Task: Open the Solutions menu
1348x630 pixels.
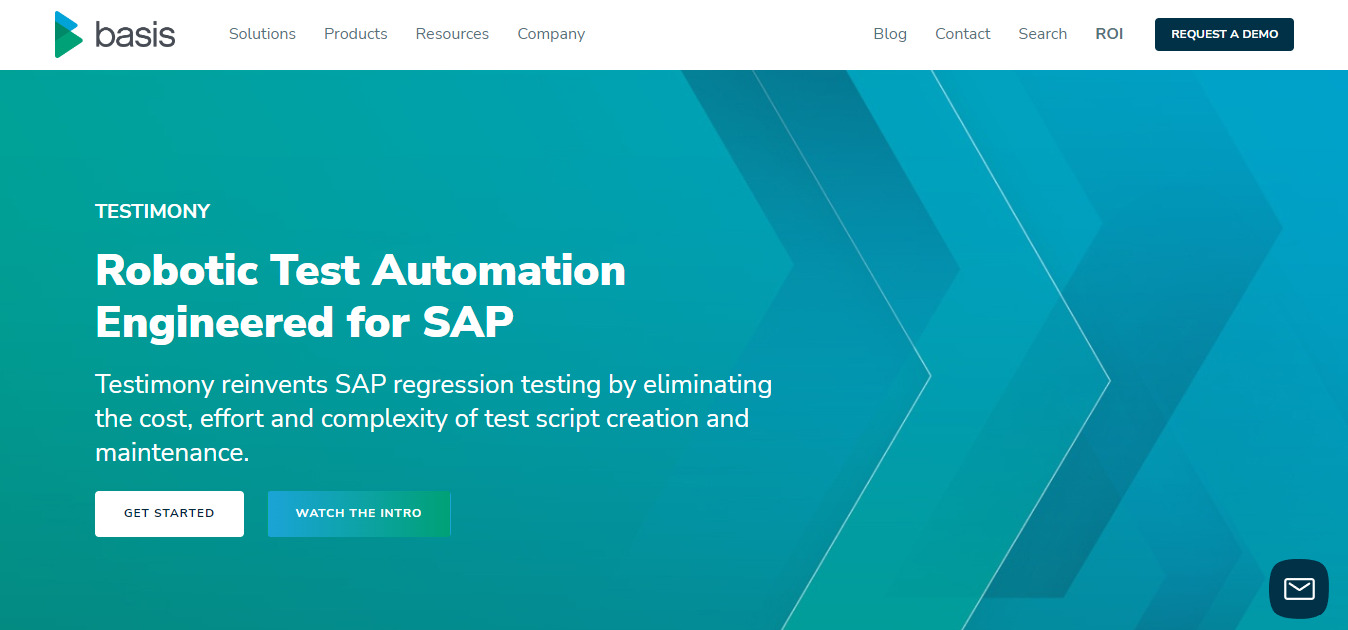Action: point(262,34)
